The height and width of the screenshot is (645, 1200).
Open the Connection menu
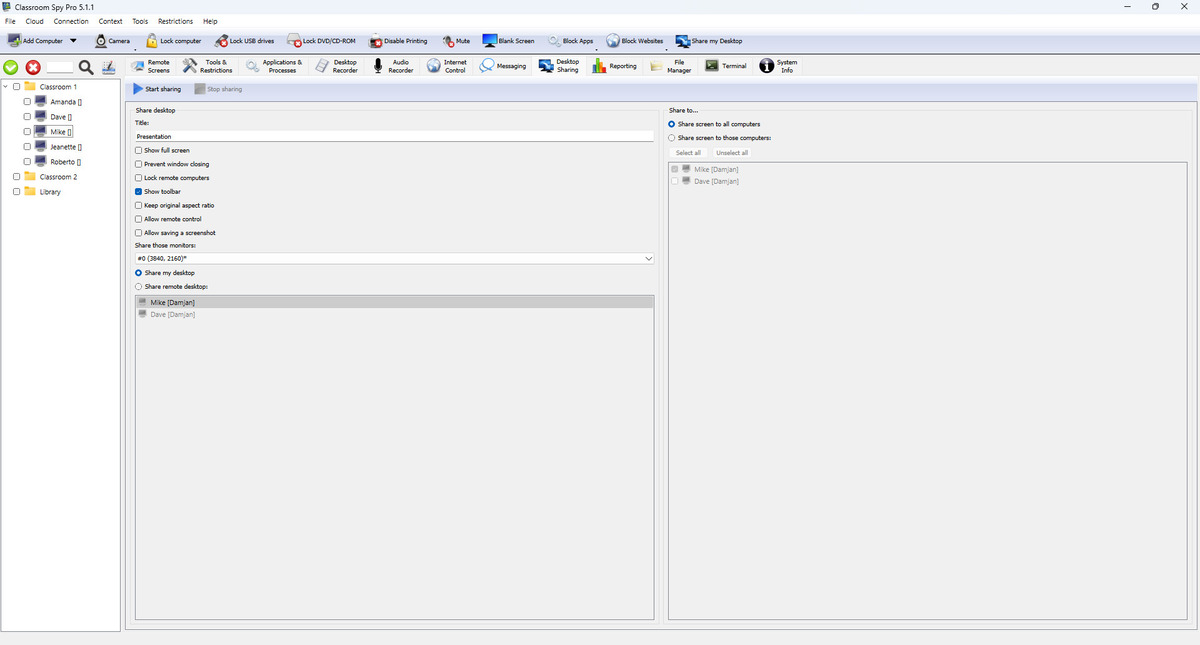coord(71,21)
